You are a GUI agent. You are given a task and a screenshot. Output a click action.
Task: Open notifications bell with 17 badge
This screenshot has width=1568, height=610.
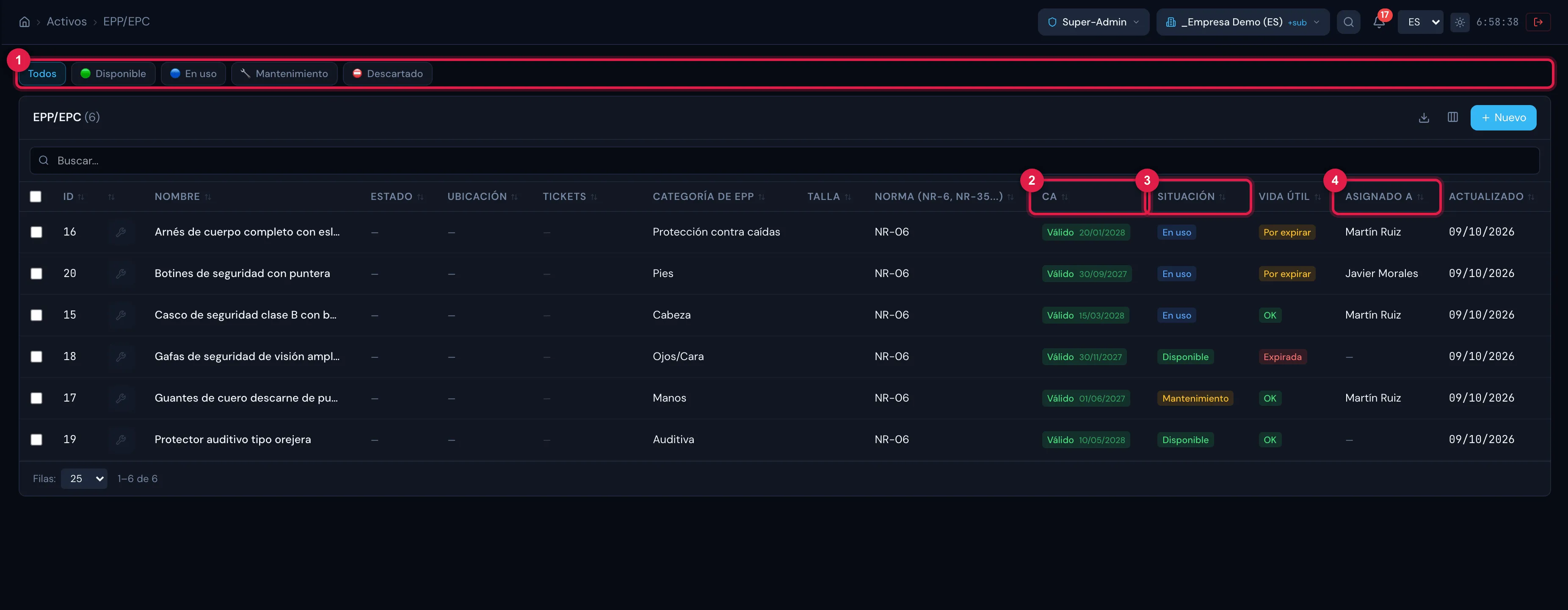[1379, 22]
